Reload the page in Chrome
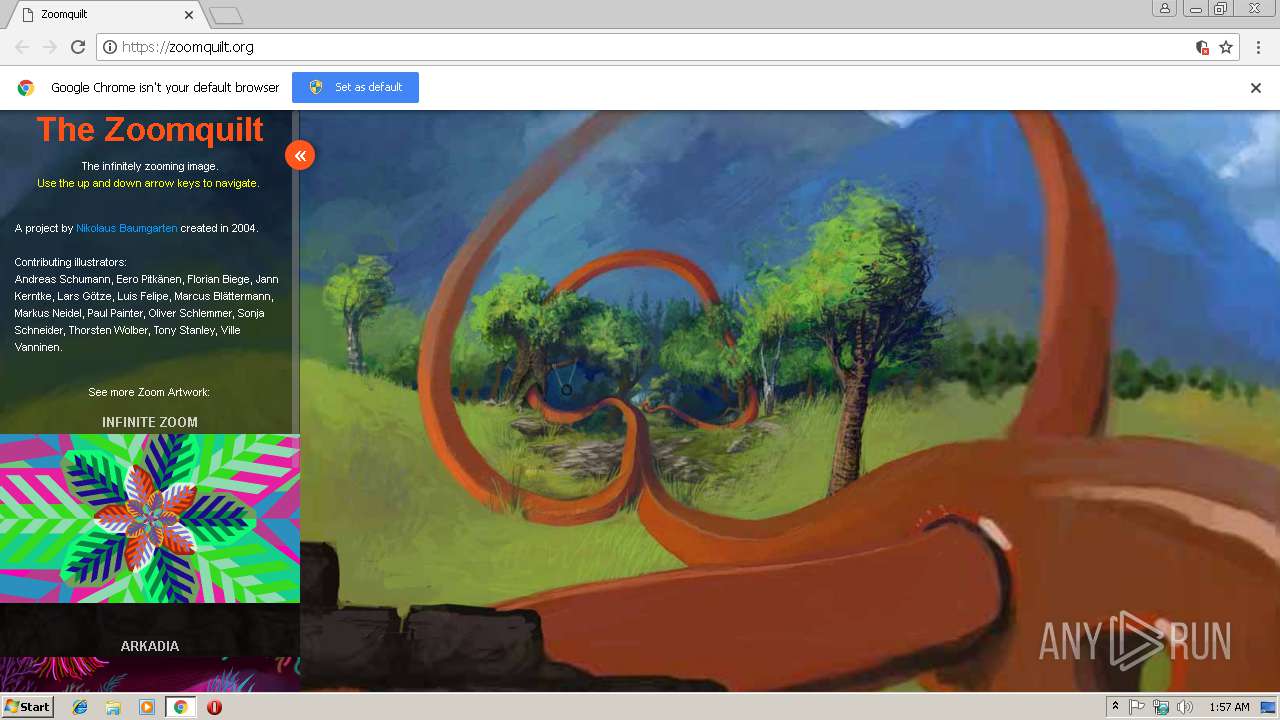This screenshot has height=720, width=1280. click(x=78, y=47)
